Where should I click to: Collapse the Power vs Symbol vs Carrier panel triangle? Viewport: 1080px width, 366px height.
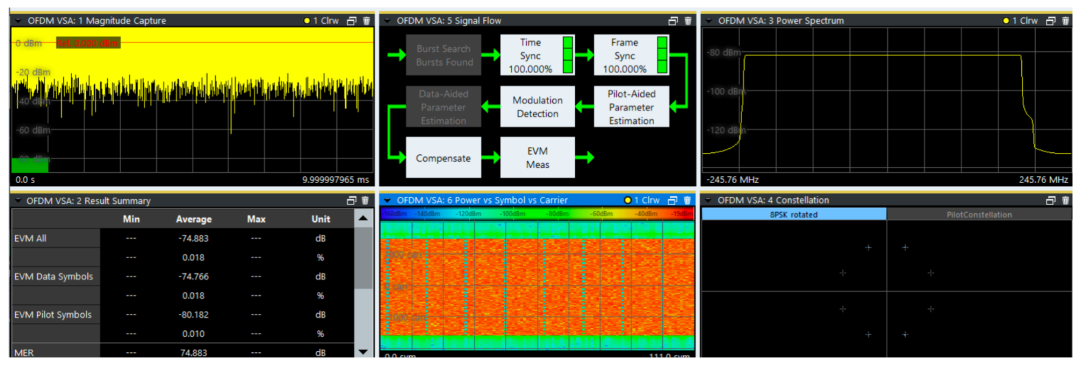point(386,200)
